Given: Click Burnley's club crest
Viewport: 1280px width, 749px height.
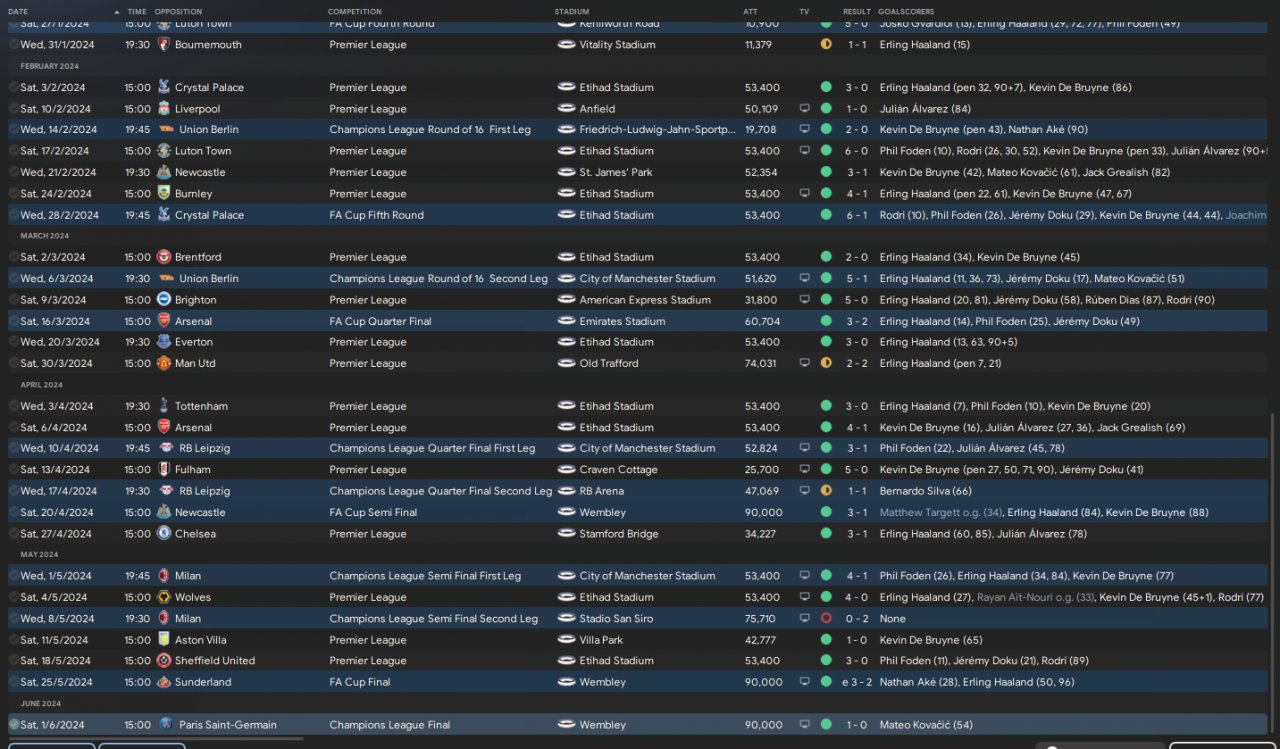Looking at the screenshot, I should point(164,194).
